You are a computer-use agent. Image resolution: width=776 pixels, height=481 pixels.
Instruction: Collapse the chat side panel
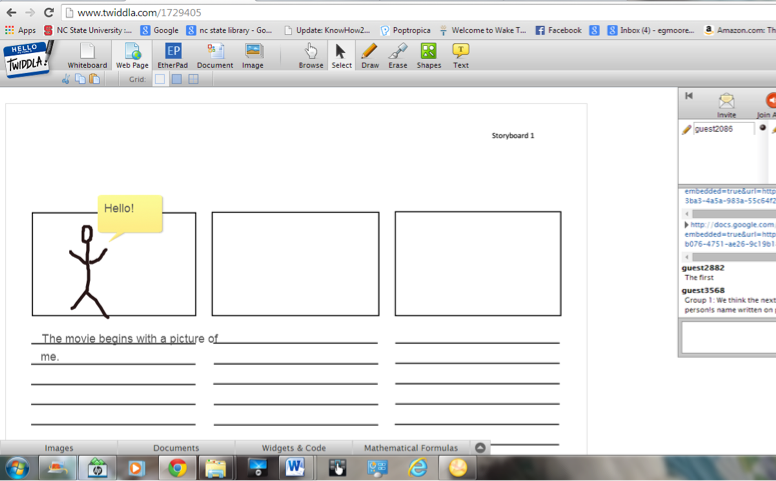[689, 96]
